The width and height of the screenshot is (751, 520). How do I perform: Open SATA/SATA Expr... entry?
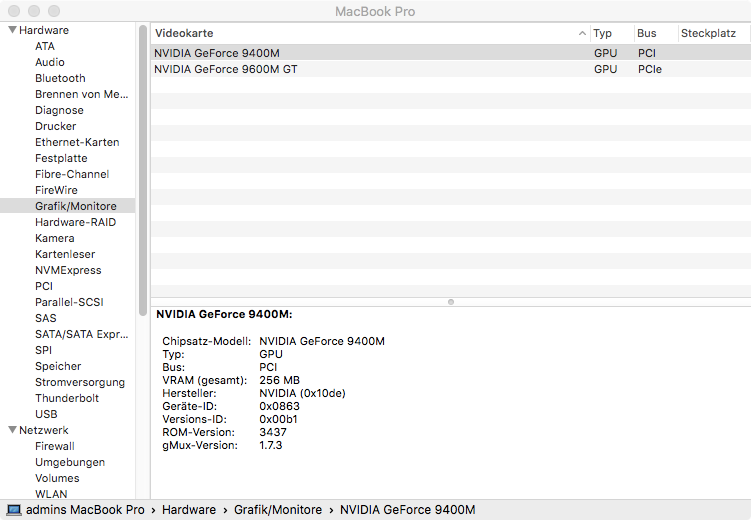pos(82,334)
